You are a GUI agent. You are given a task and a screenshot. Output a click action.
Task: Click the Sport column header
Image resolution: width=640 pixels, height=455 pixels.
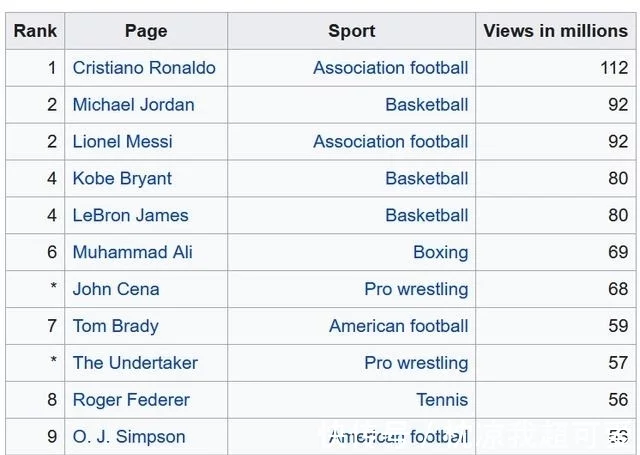tap(351, 31)
